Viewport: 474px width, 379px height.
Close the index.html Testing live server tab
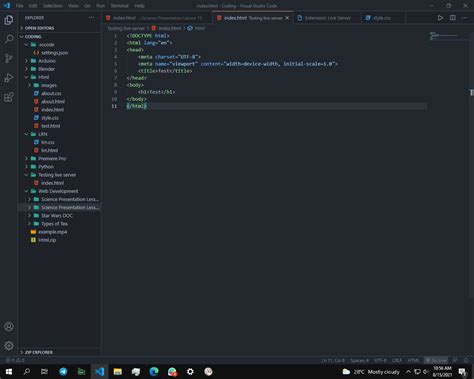click(x=287, y=18)
